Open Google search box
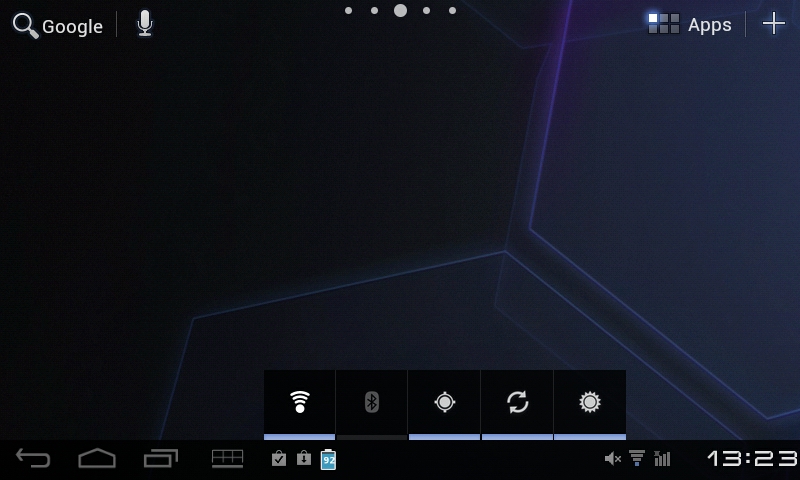800x480 pixels. (58, 26)
